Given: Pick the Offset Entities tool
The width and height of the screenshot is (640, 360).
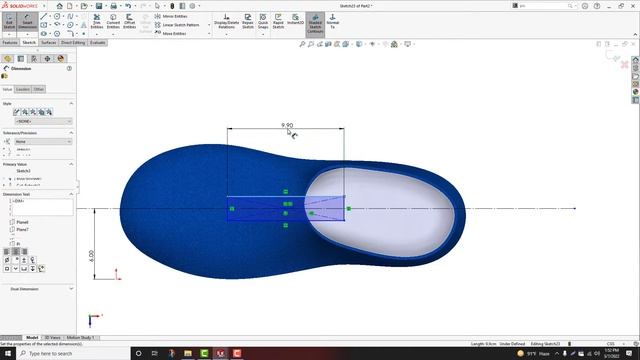Looking at the screenshot, I should [x=129, y=21].
